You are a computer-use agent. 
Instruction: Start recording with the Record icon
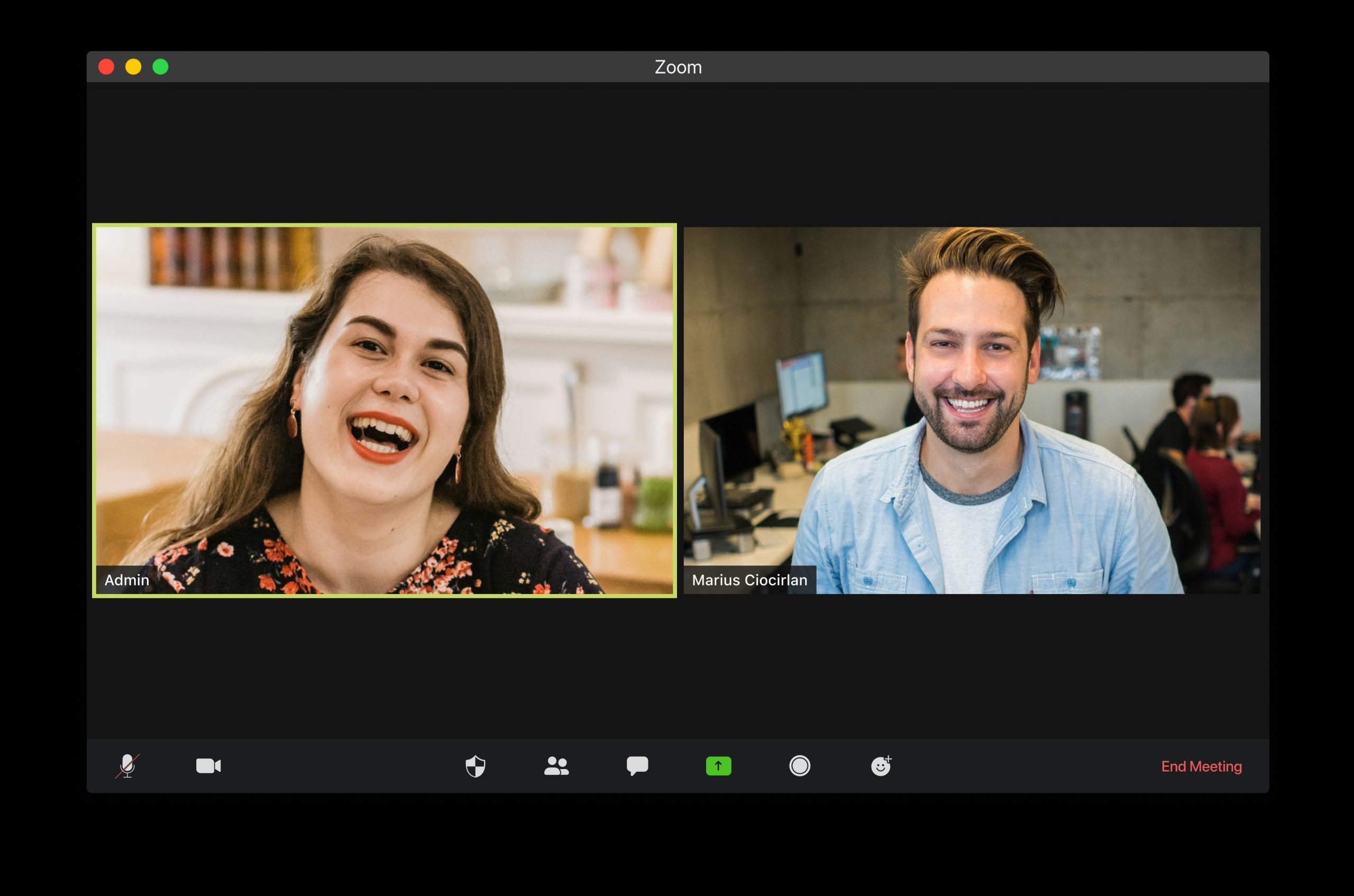coord(799,766)
